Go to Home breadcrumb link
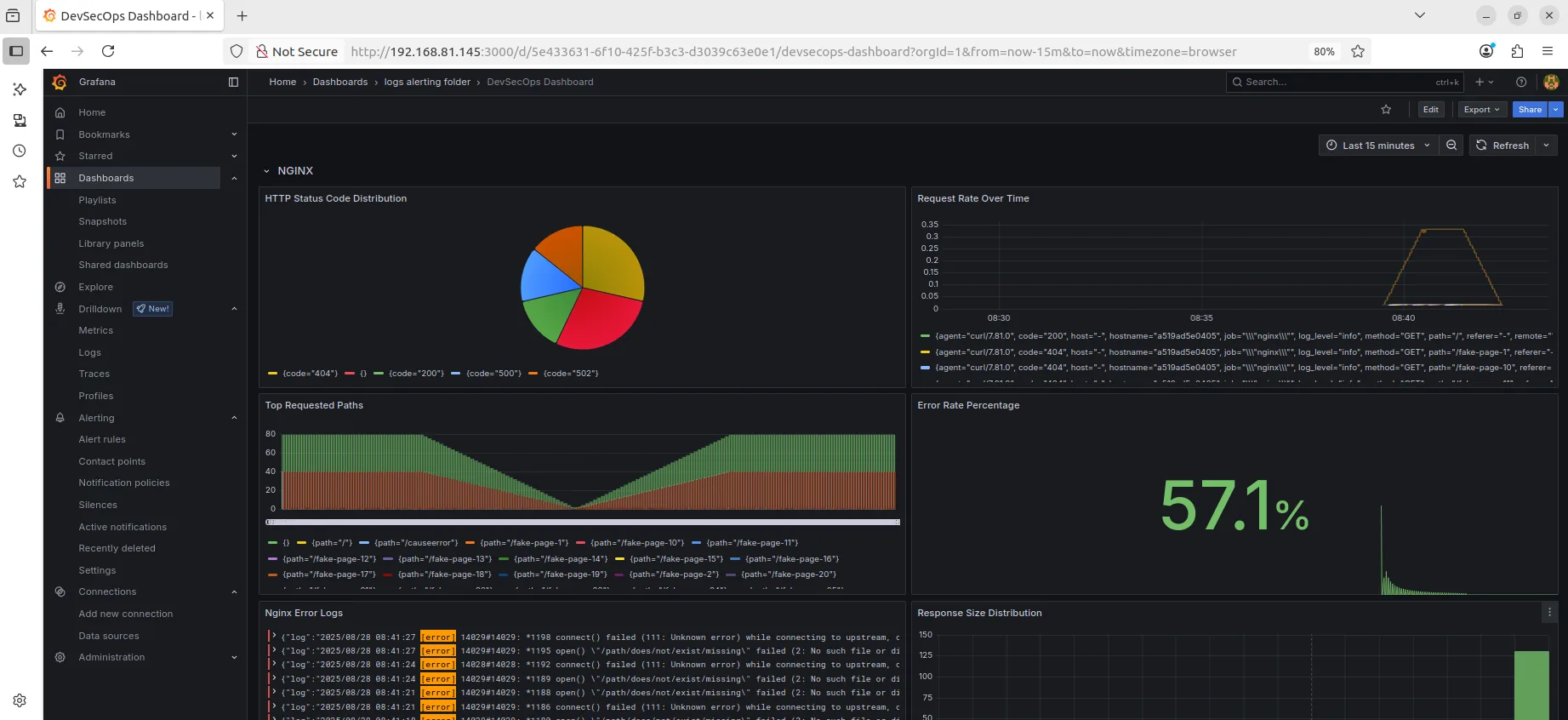The height and width of the screenshot is (720, 1568). pos(282,82)
